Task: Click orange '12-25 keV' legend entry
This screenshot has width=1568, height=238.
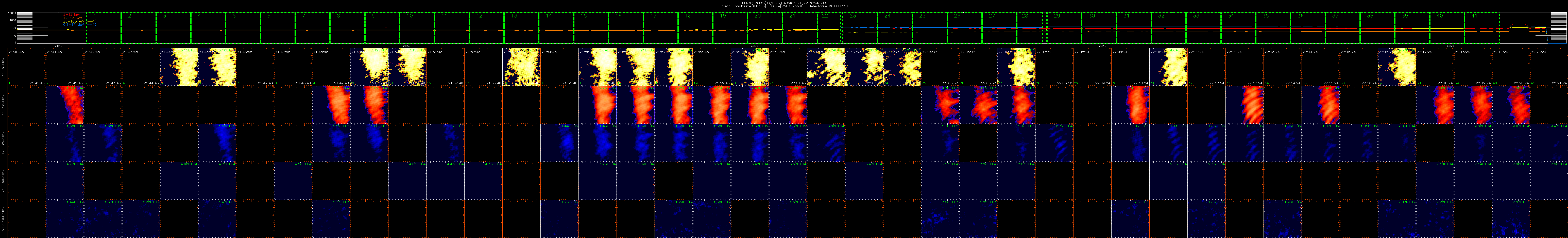Action: point(73,18)
